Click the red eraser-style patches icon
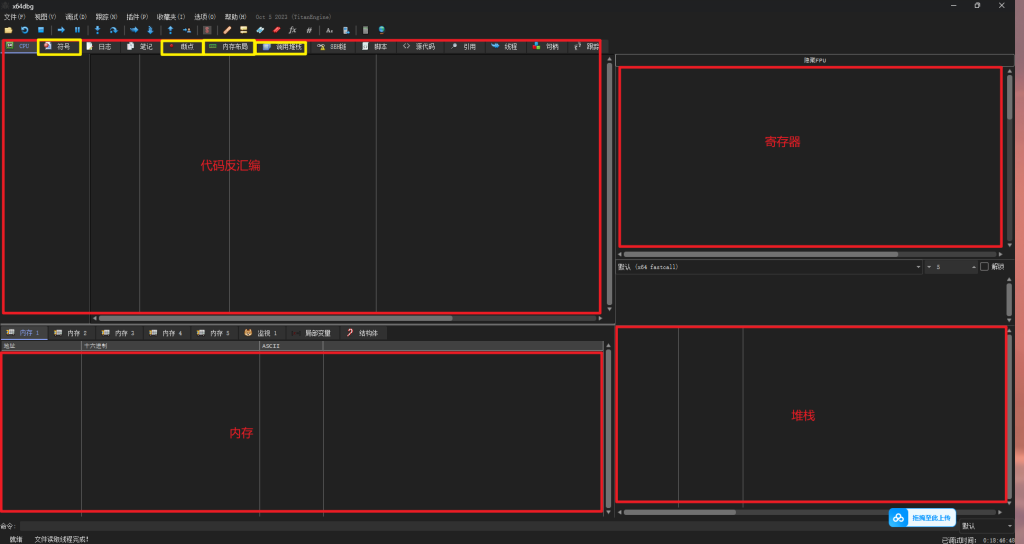The image size is (1024, 544). [x=277, y=30]
